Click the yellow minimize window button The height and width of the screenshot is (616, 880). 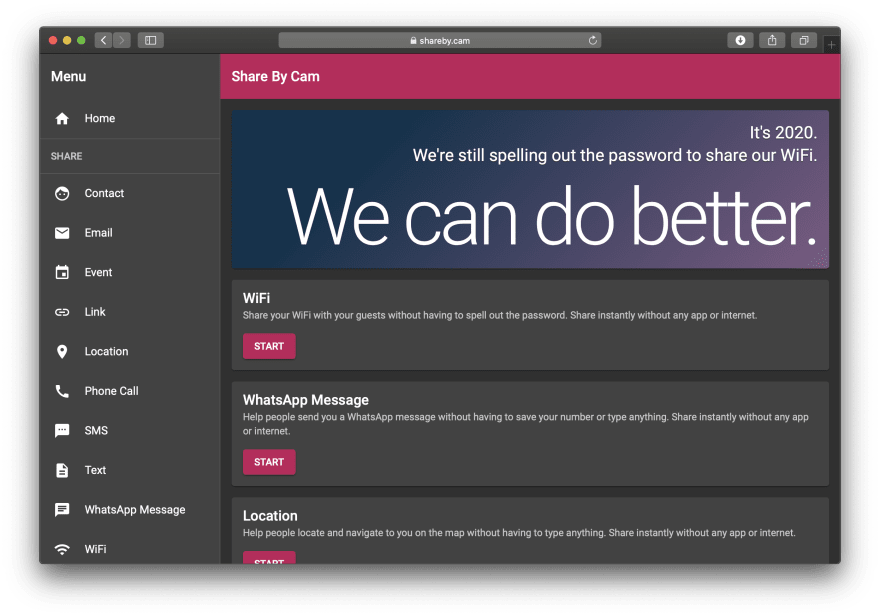pyautogui.click(x=67, y=40)
